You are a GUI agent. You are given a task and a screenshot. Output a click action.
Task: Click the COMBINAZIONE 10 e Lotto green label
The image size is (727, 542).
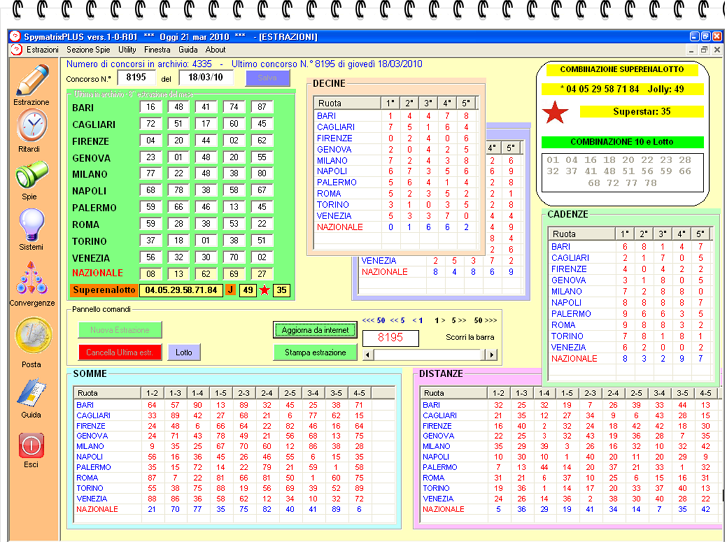[x=622, y=142]
